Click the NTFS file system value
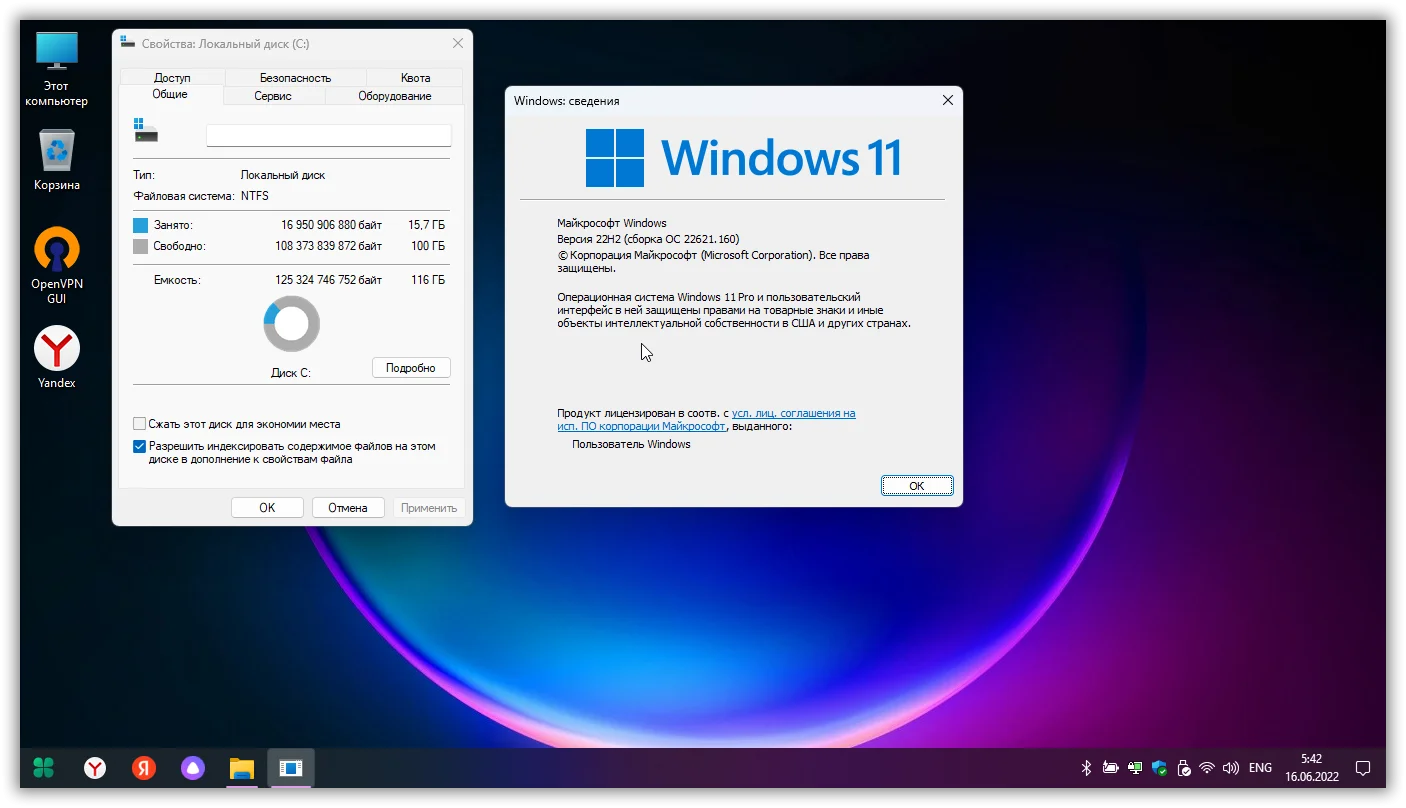 tap(255, 196)
